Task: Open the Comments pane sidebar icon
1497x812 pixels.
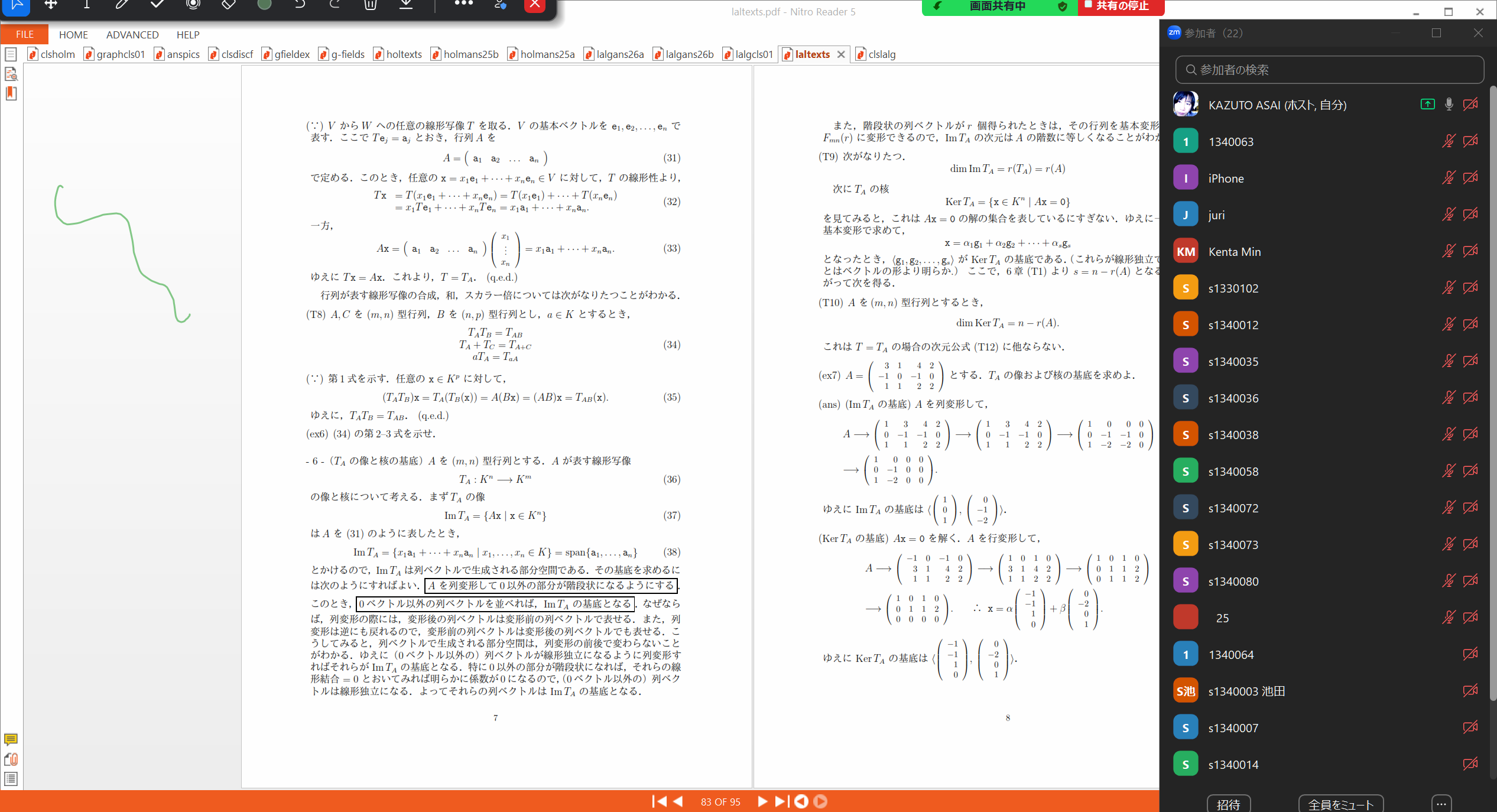Action: coord(11,739)
